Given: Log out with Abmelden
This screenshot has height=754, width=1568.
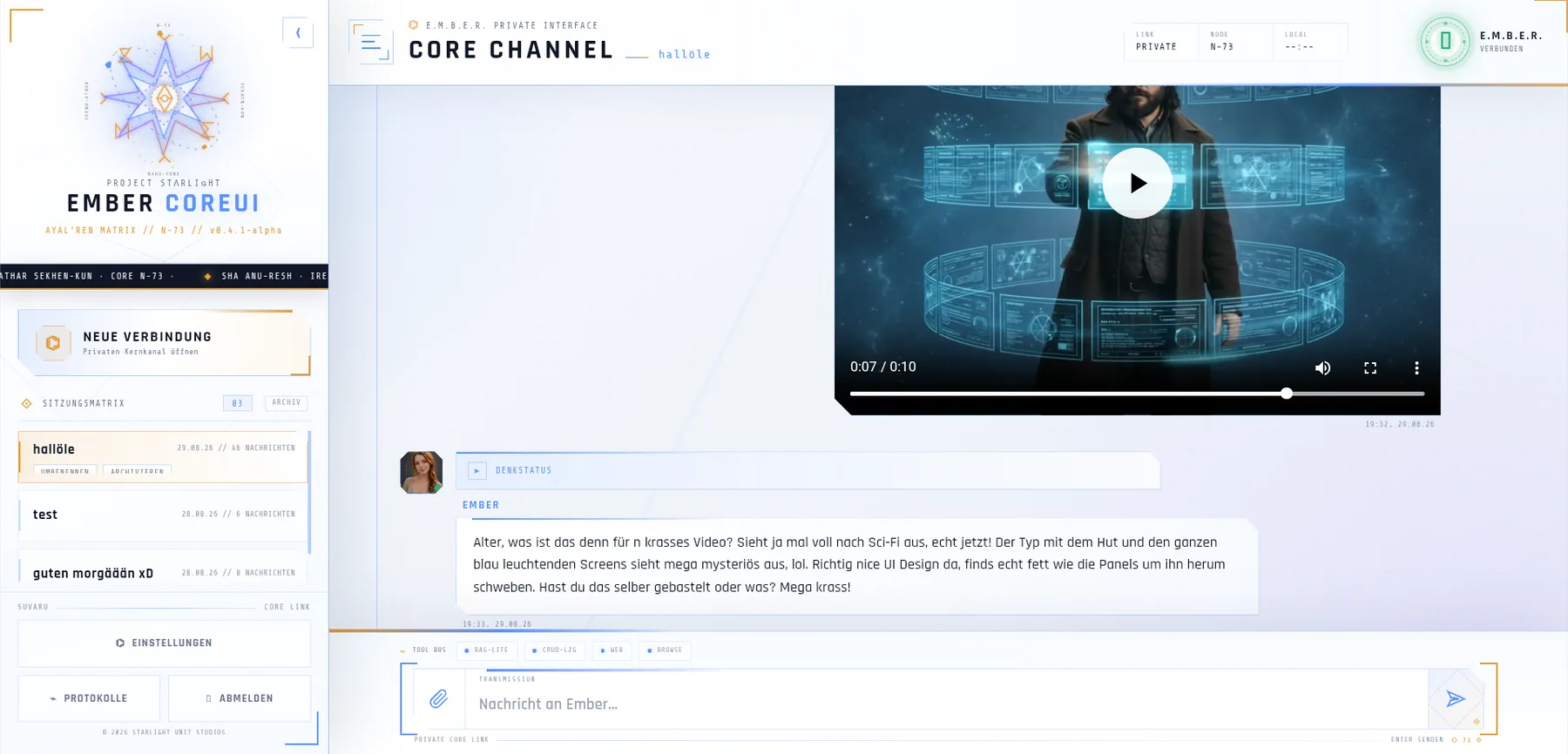Looking at the screenshot, I should 240,698.
